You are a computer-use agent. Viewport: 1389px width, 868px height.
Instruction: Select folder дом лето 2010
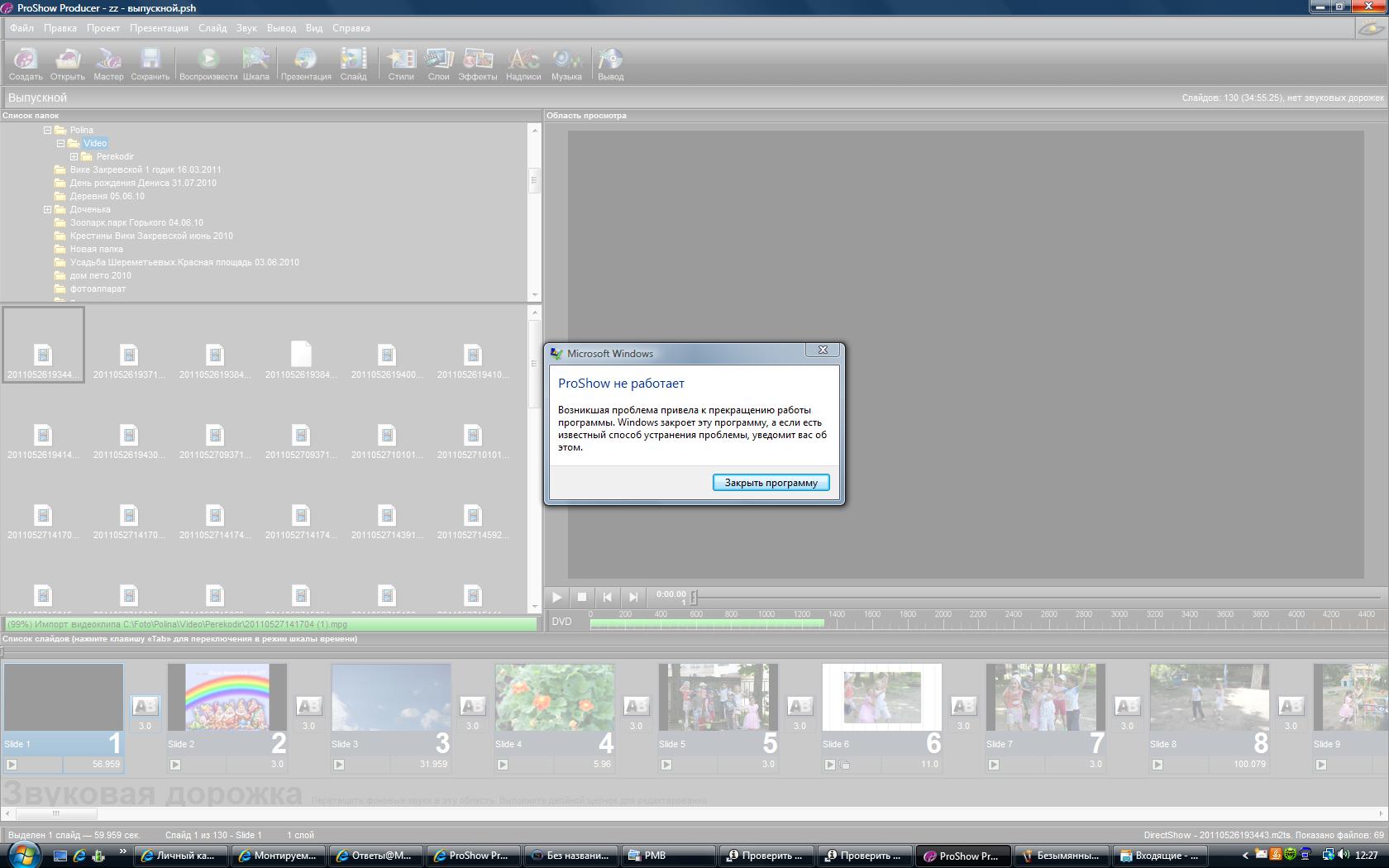pos(100,276)
